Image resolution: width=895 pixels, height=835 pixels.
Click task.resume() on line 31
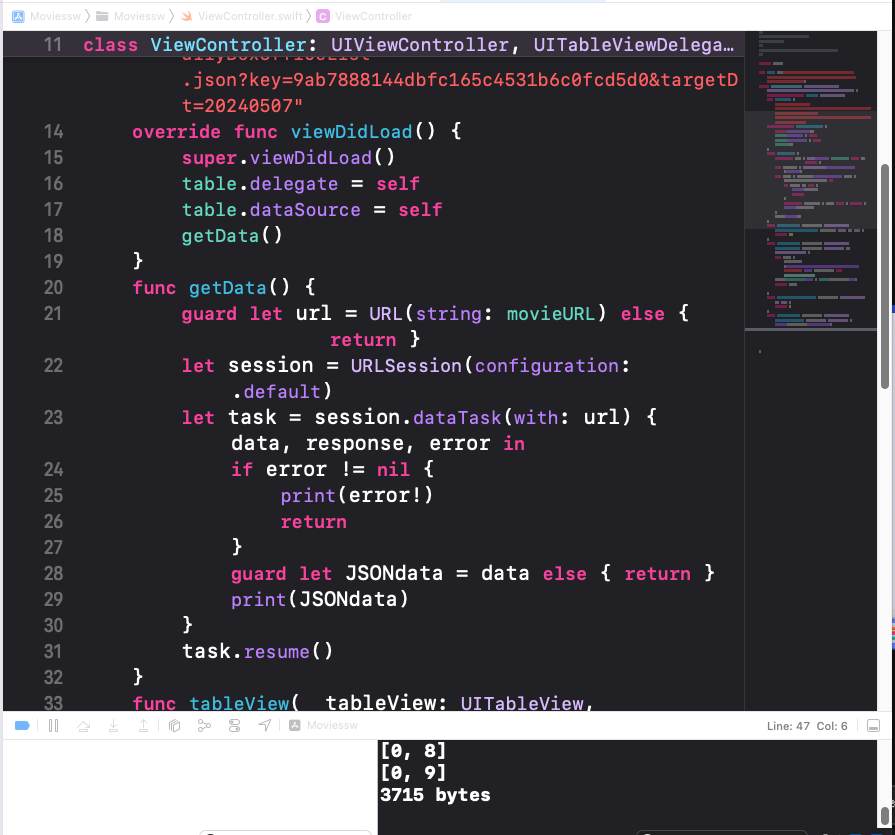[257, 652]
